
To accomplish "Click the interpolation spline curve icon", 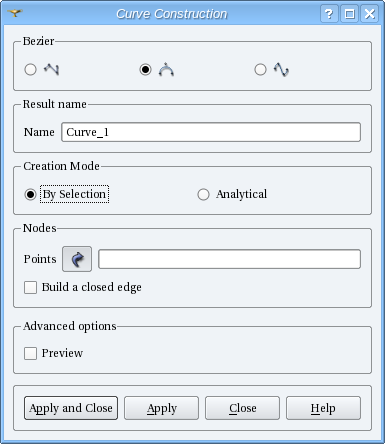I will coord(281,69).
